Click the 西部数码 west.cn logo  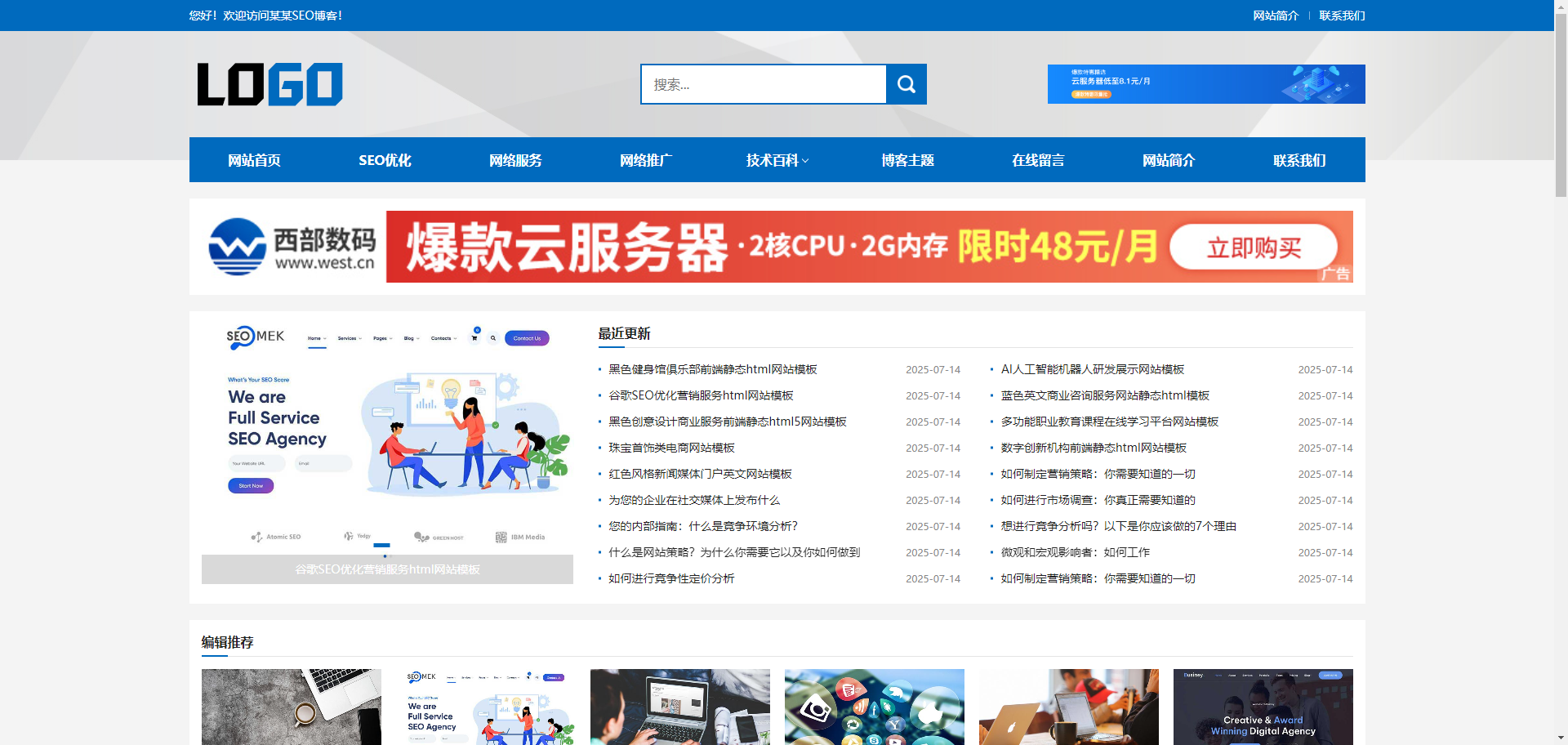(x=292, y=247)
